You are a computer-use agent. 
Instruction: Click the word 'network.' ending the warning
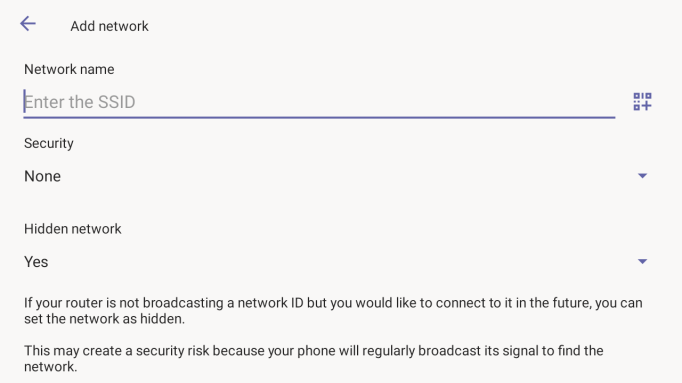pyautogui.click(x=50, y=366)
